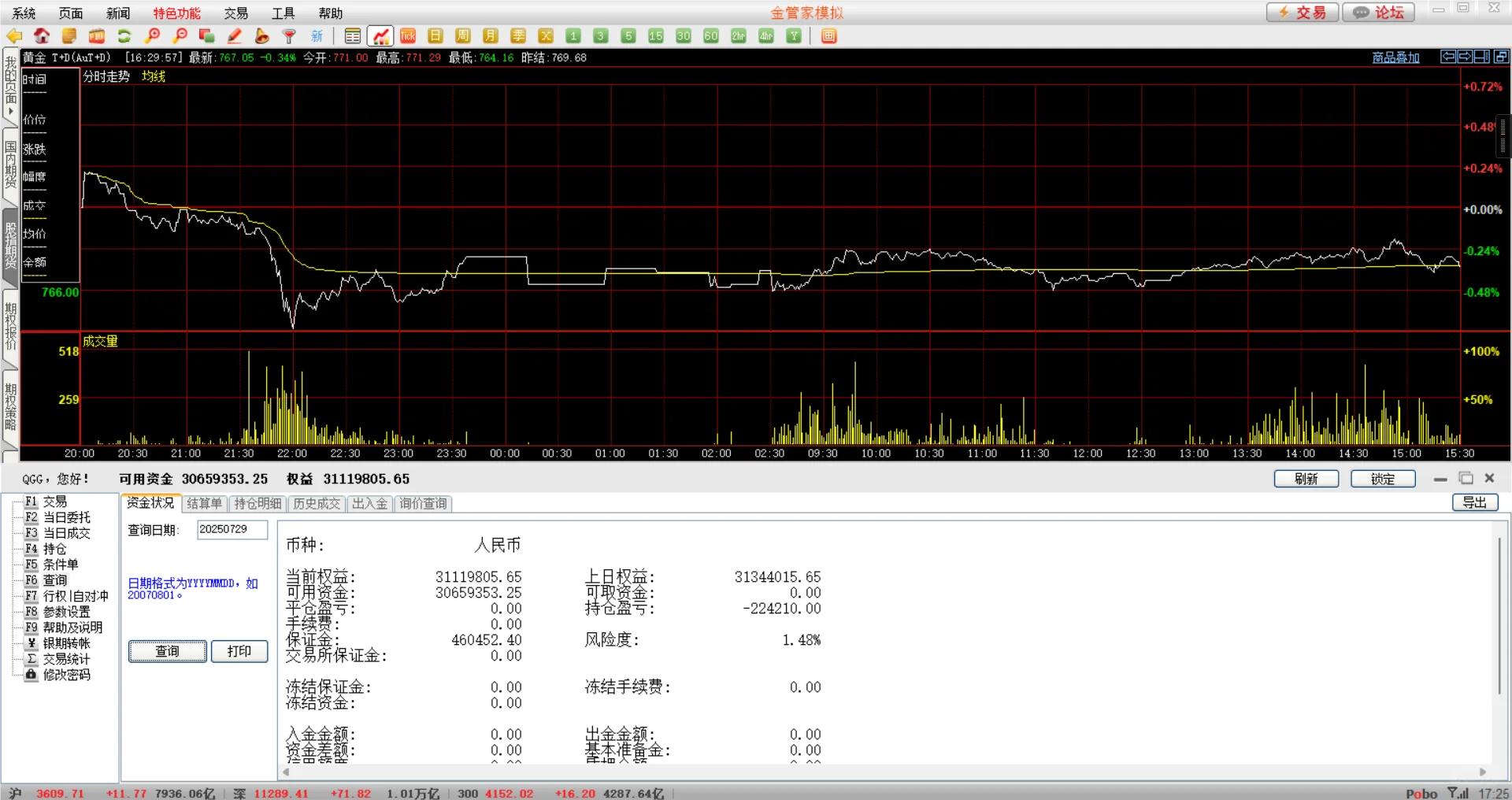Open the 新闻 menu

[x=118, y=13]
